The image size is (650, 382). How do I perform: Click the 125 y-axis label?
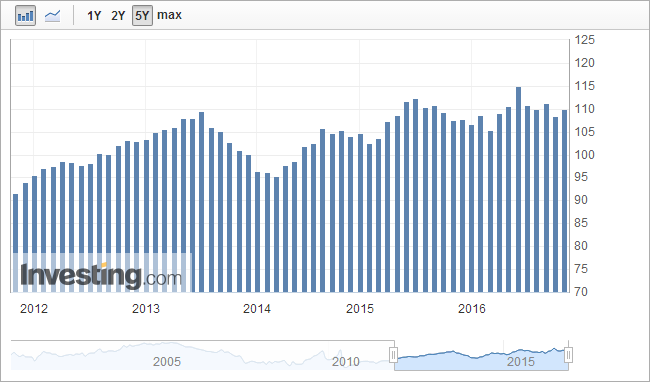(x=585, y=40)
